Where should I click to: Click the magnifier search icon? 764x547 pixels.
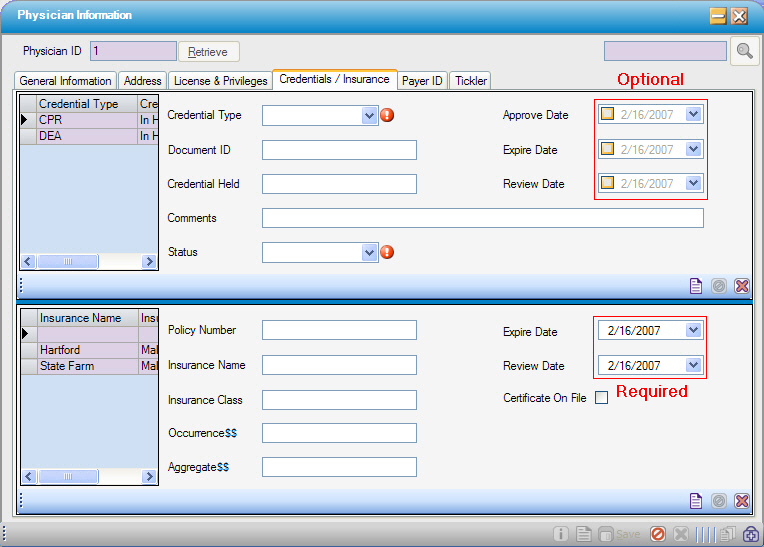(x=745, y=51)
